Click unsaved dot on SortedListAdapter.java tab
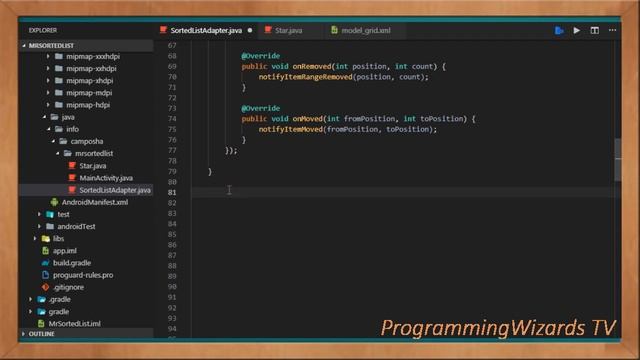 click(x=250, y=30)
